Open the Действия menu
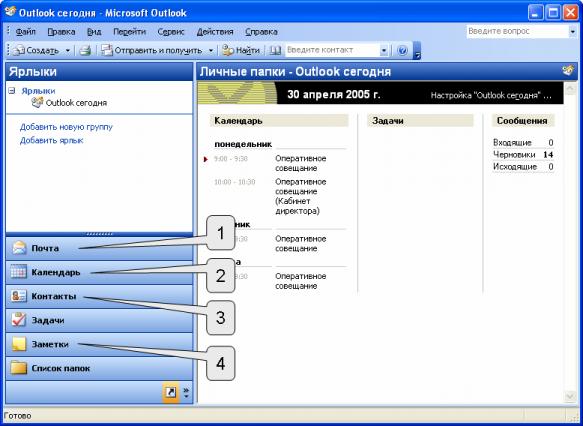583x426 pixels. tap(215, 32)
